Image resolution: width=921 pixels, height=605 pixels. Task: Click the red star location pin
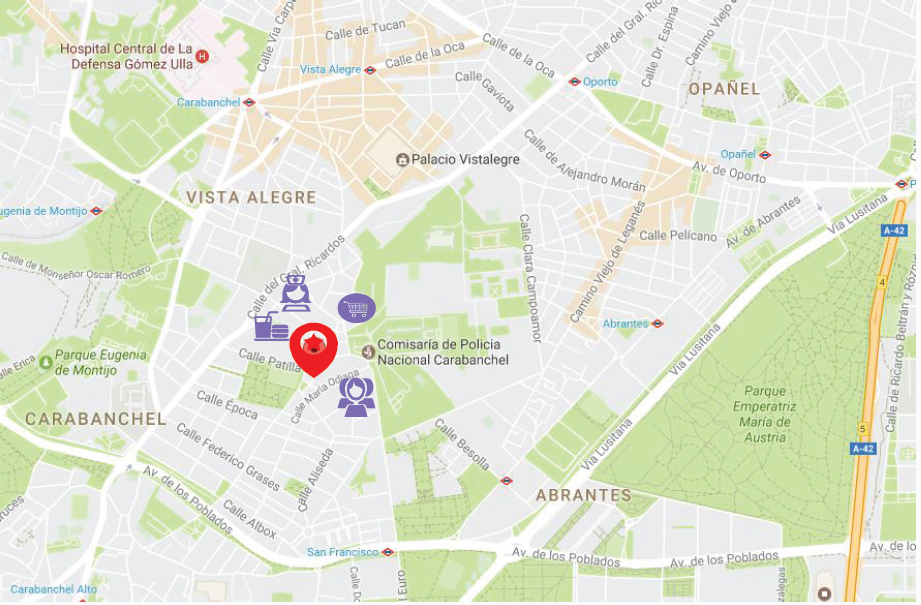pyautogui.click(x=314, y=349)
